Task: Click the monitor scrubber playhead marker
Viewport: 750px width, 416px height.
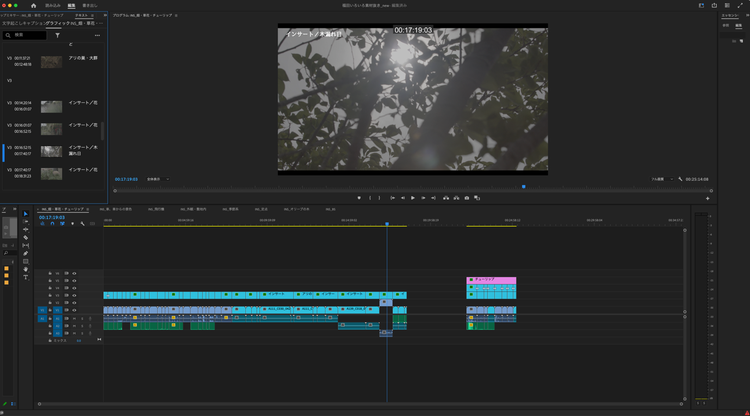Action: click(x=524, y=187)
